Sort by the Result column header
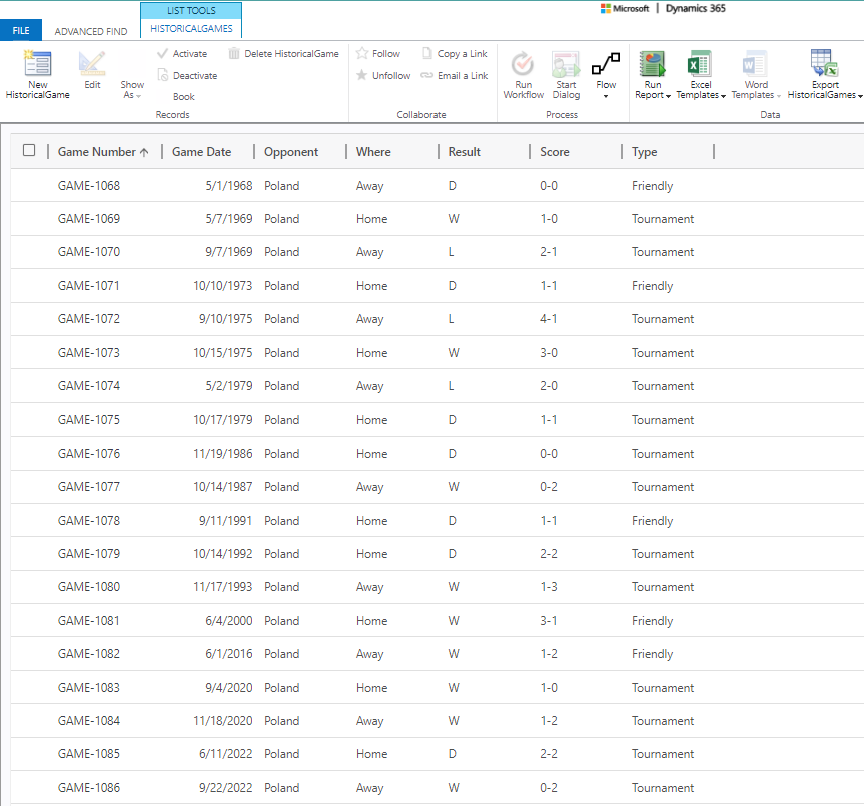 tap(464, 152)
